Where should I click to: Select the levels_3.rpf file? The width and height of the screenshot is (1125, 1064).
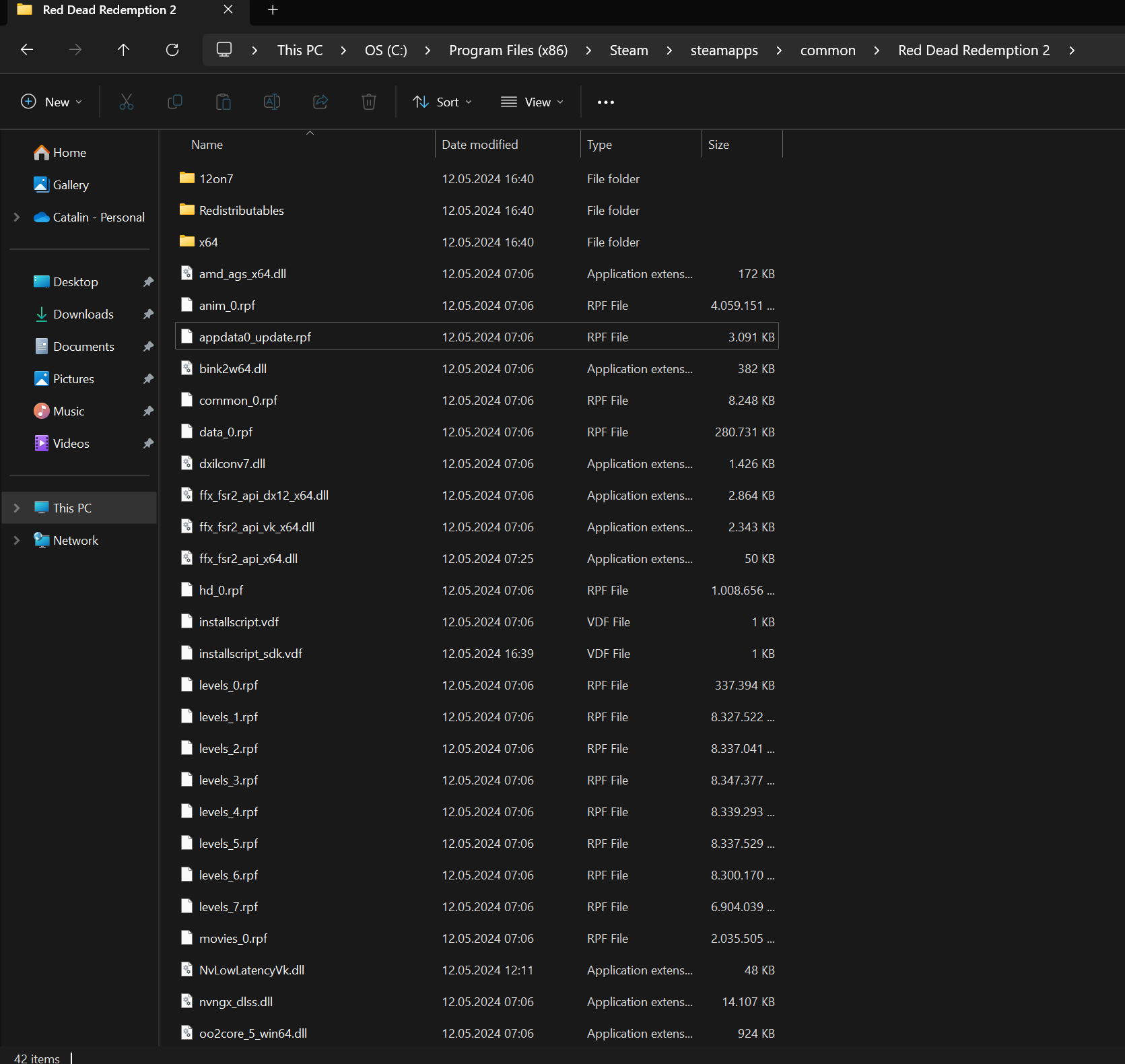[x=228, y=780]
